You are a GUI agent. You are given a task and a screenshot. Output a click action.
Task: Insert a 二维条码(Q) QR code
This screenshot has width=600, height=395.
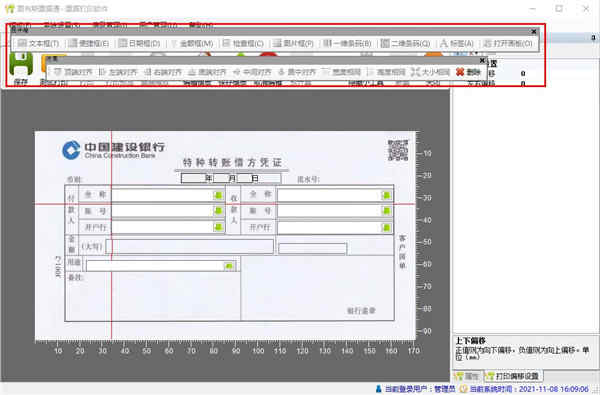(406, 44)
